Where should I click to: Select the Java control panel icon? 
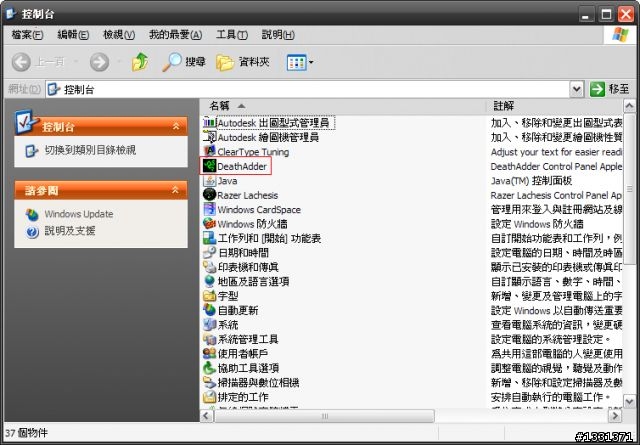(x=209, y=180)
